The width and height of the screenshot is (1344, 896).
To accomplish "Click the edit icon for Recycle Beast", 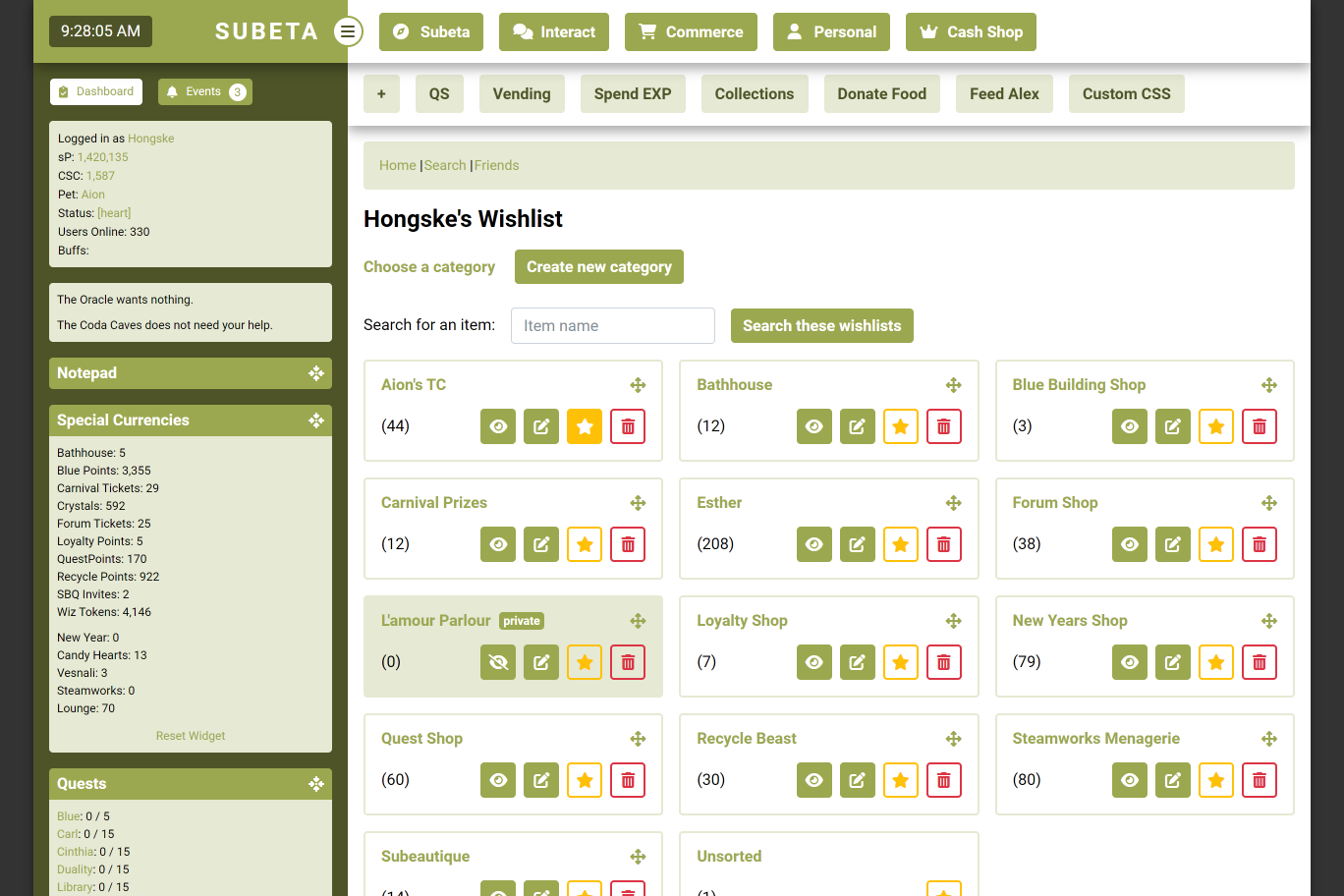I will coord(857,780).
